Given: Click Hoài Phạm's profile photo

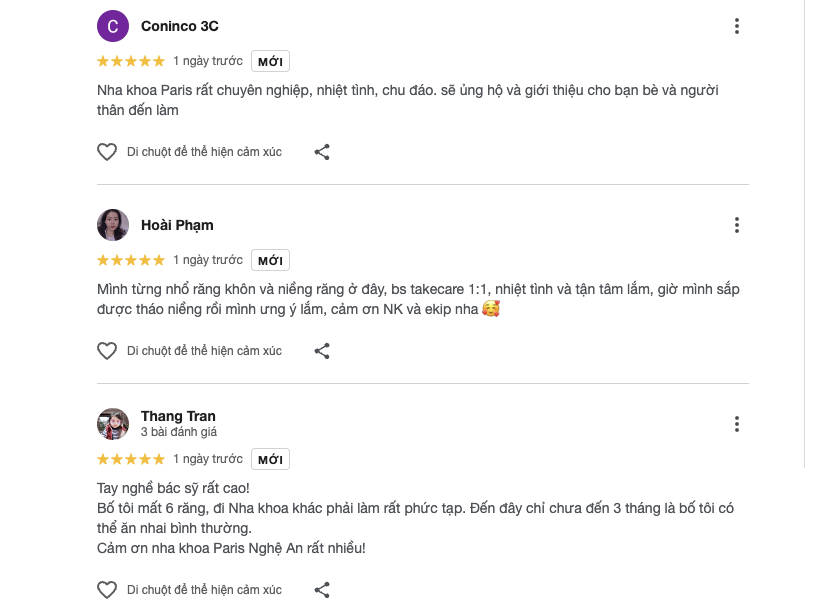Looking at the screenshot, I should [113, 225].
